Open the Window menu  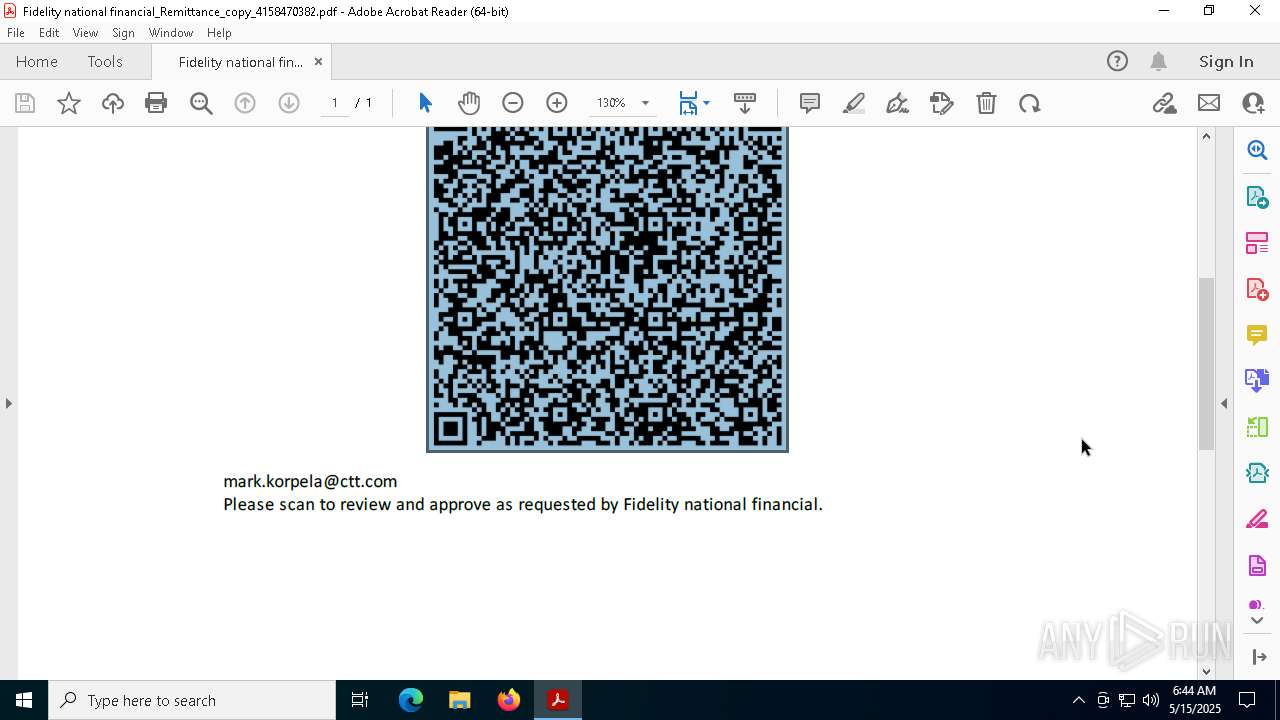pos(171,33)
